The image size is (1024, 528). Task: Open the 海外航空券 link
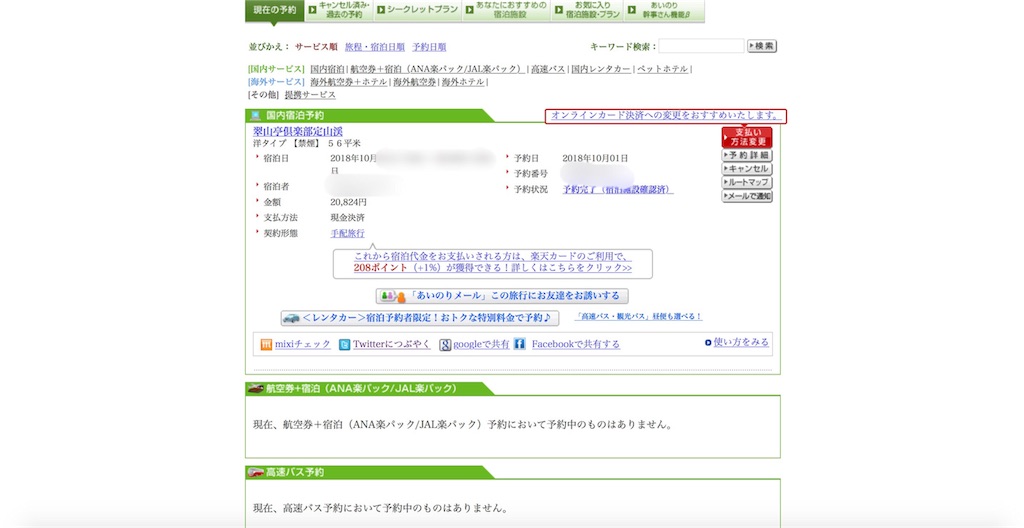tap(414, 82)
